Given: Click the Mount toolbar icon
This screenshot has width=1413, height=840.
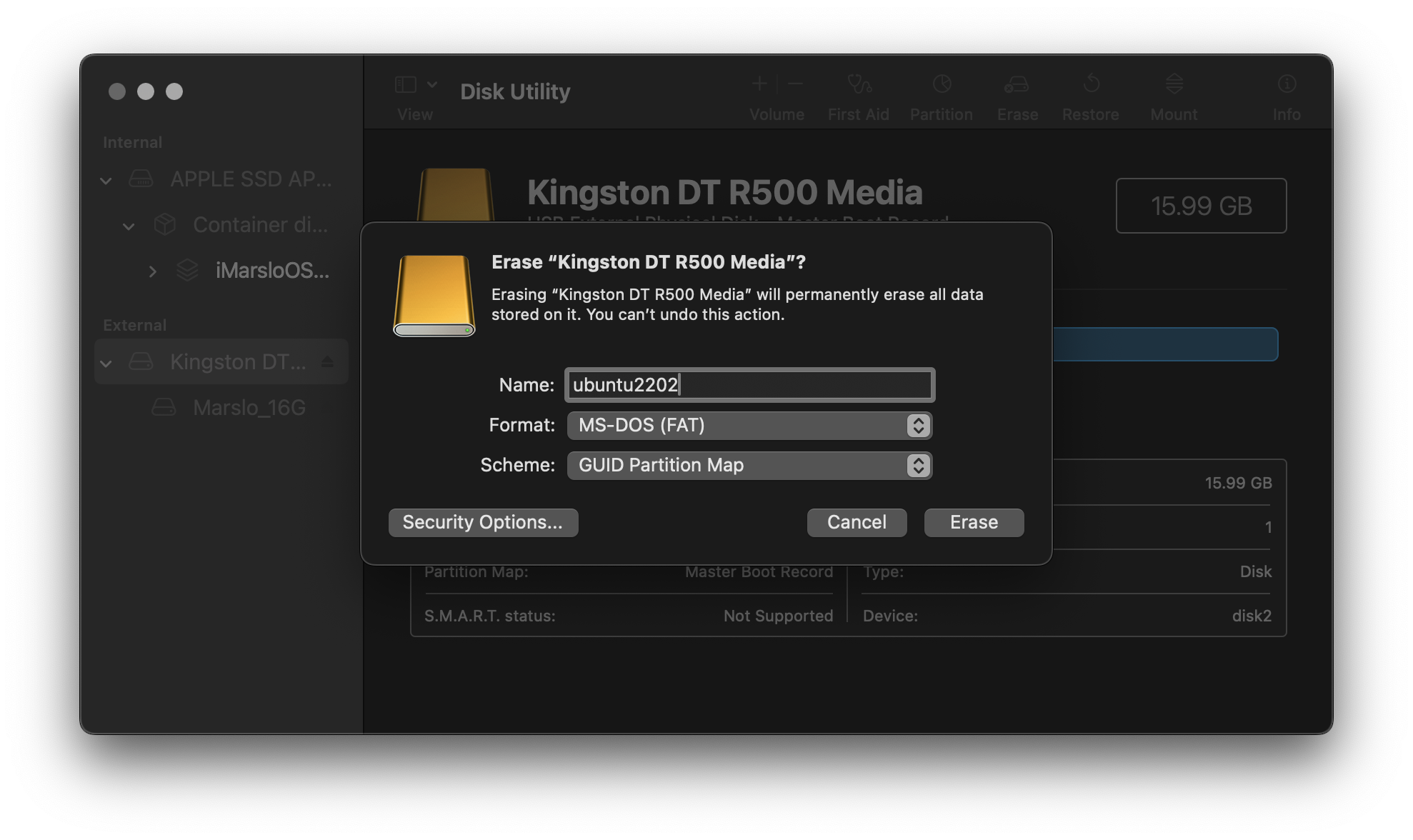Looking at the screenshot, I should pyautogui.click(x=1174, y=84).
